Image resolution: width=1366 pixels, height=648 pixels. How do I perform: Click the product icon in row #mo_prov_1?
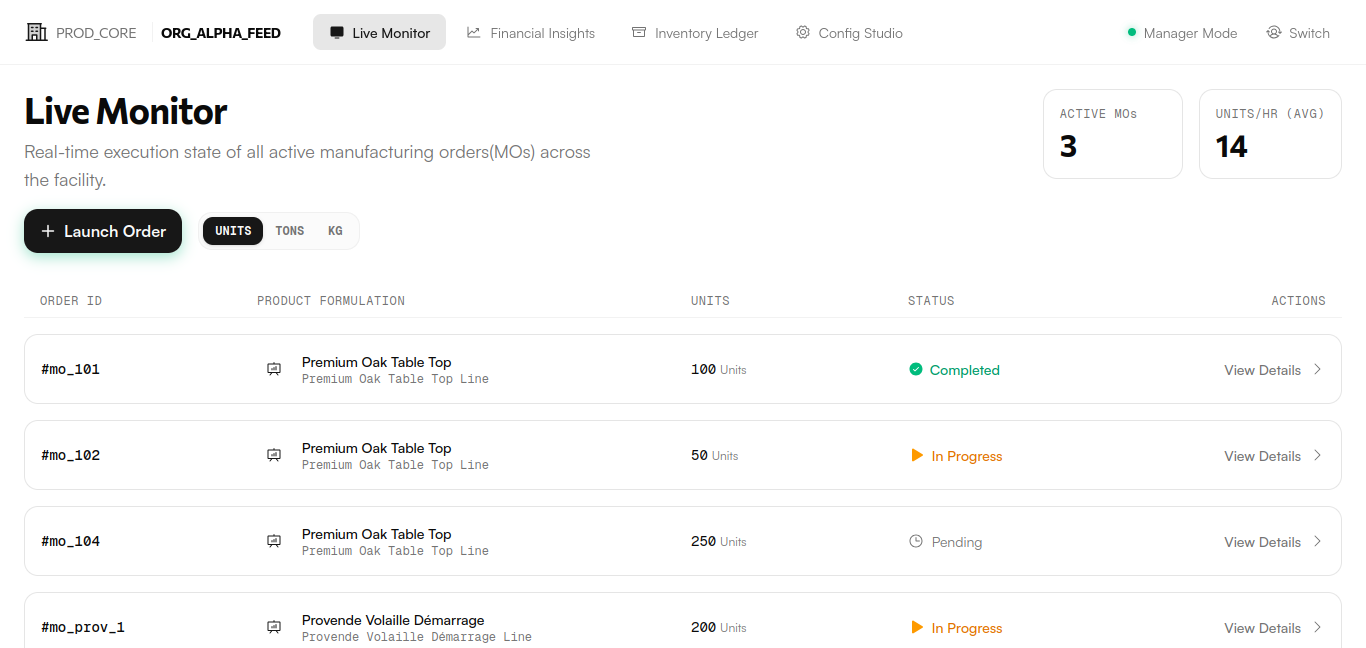274,627
